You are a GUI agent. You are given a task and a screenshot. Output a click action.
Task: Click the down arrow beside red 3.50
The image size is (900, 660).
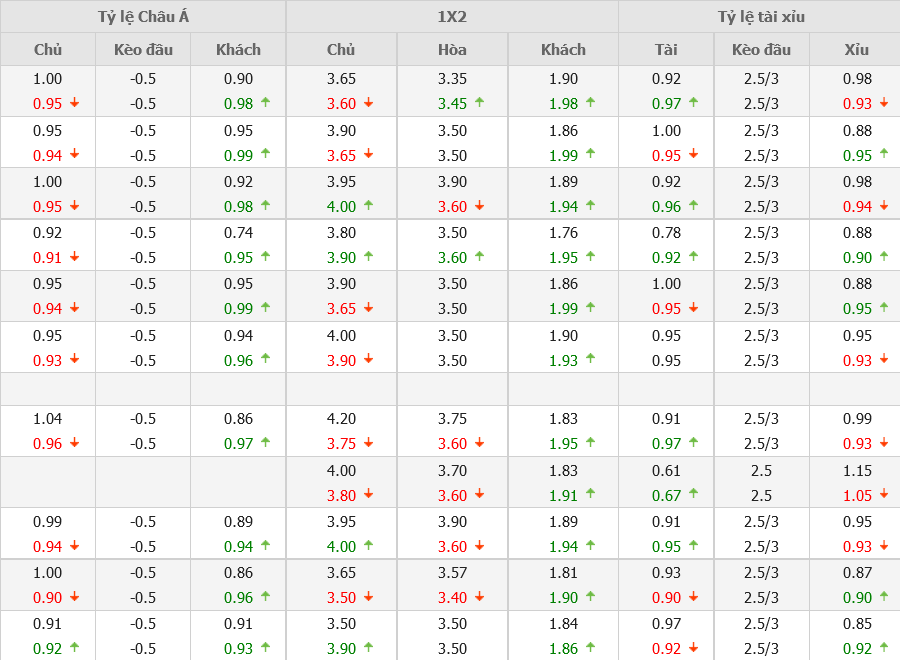point(369,597)
